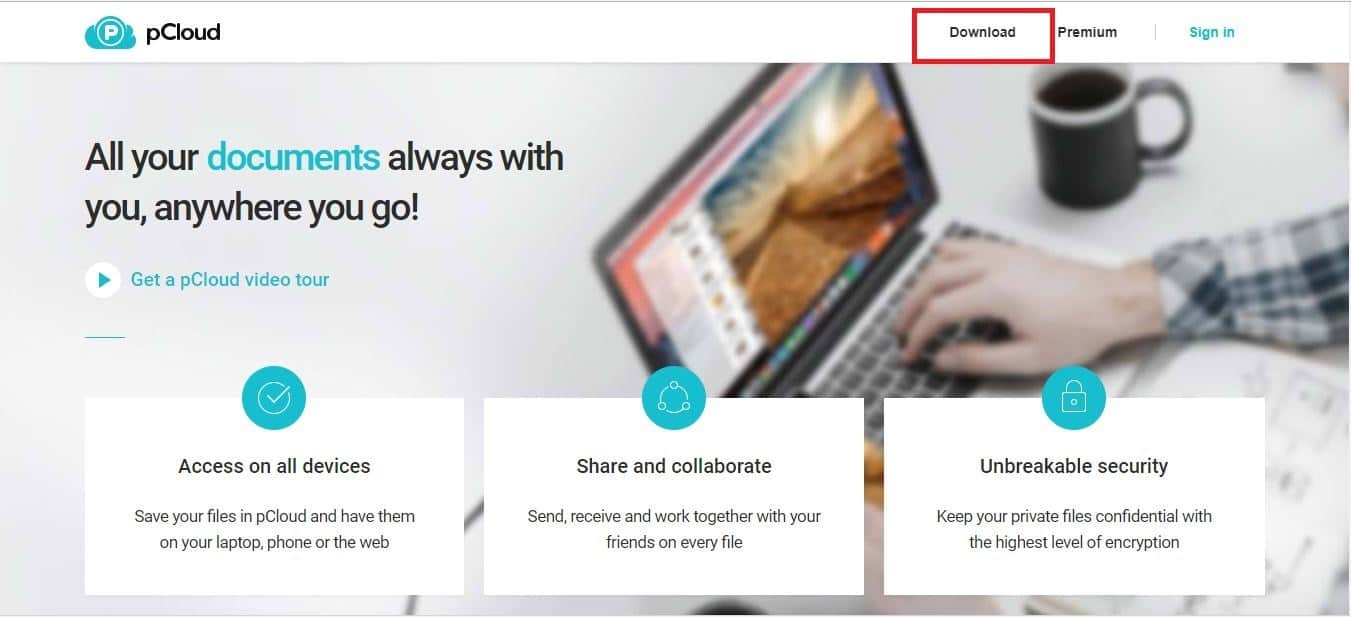This screenshot has height=617, width=1351.
Task: Open the Premium menu item
Action: (1087, 32)
